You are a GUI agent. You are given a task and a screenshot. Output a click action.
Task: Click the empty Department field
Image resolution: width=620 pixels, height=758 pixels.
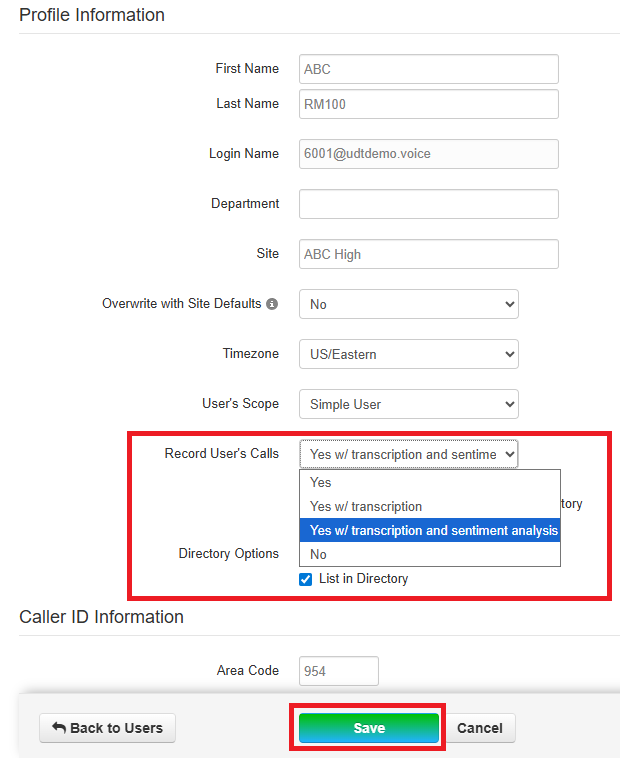click(428, 204)
